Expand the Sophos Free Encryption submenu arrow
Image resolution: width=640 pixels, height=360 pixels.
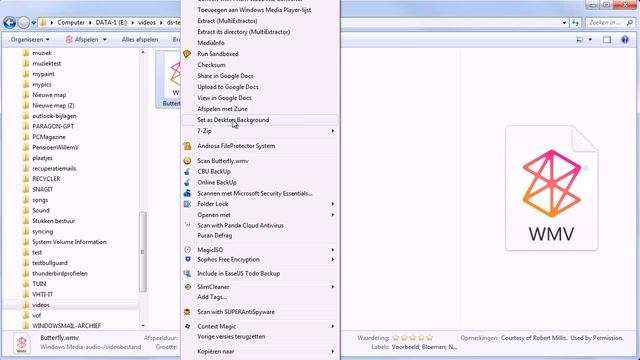(x=333, y=260)
